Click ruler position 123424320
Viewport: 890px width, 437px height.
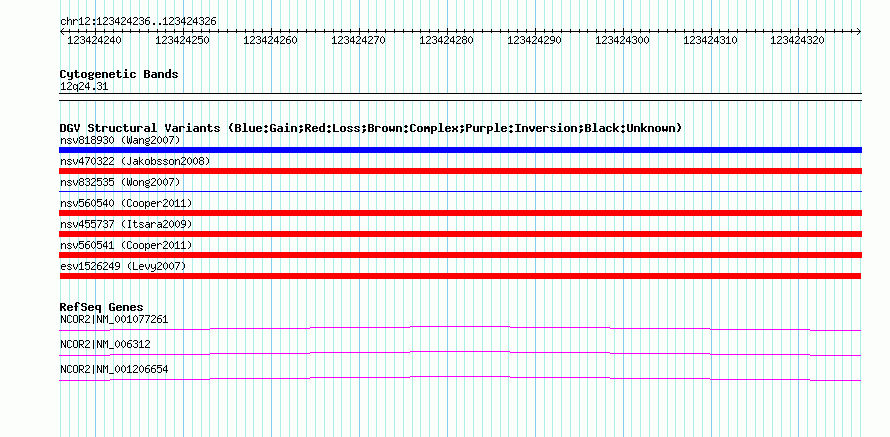click(797, 40)
